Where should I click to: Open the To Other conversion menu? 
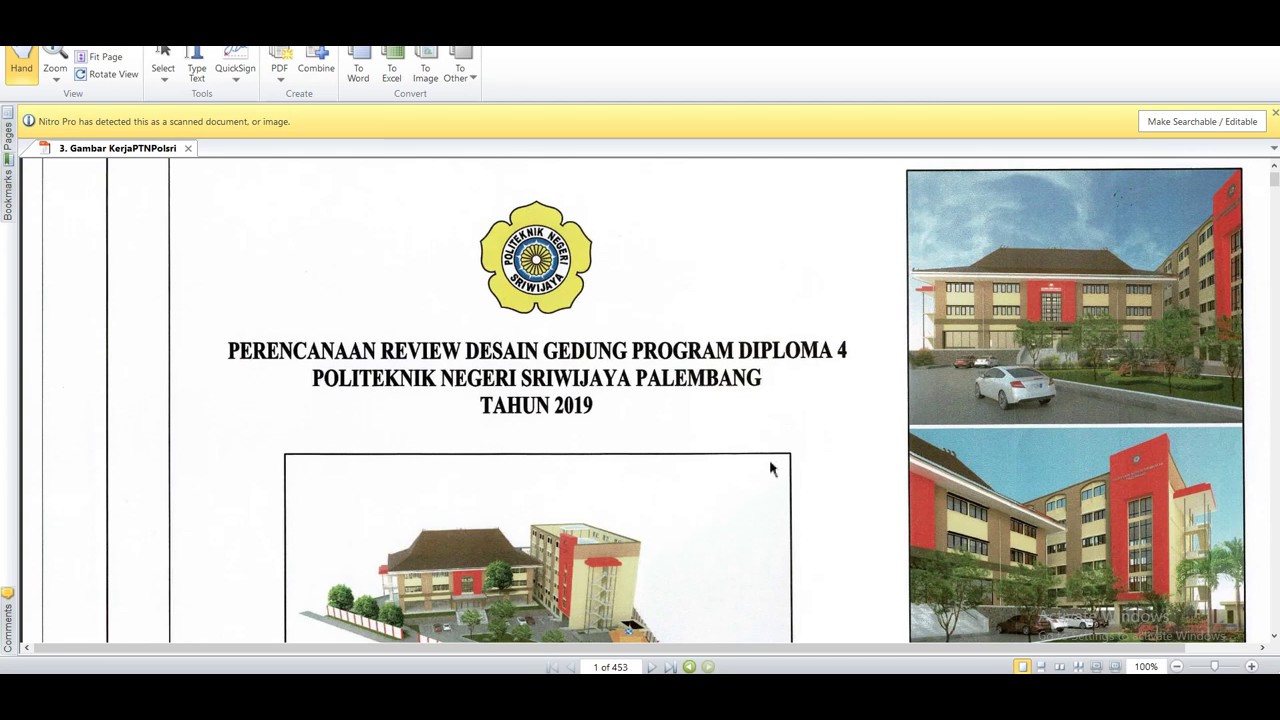pos(459,64)
